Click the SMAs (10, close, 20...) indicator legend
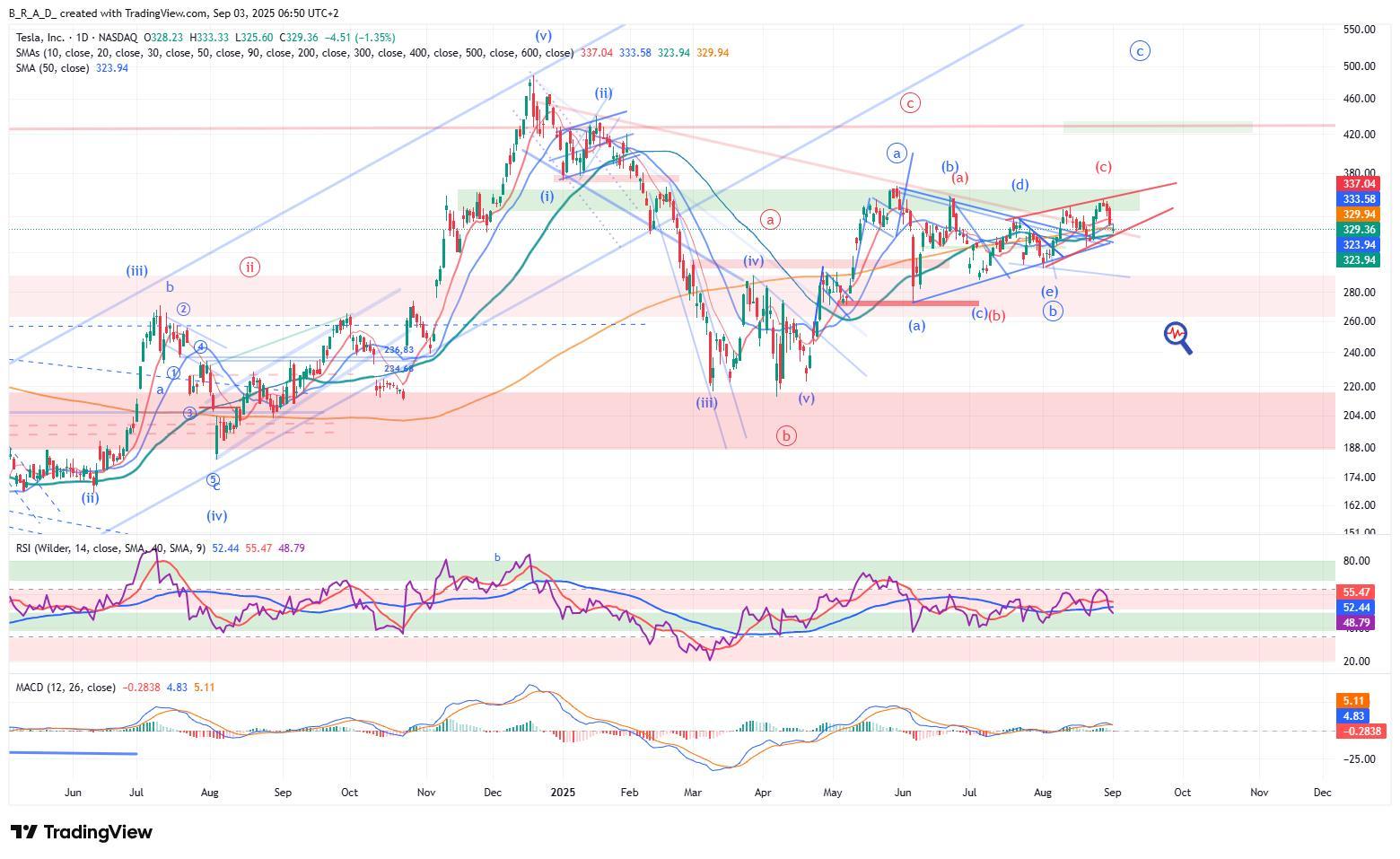The image size is (1400, 859). pos(294,53)
